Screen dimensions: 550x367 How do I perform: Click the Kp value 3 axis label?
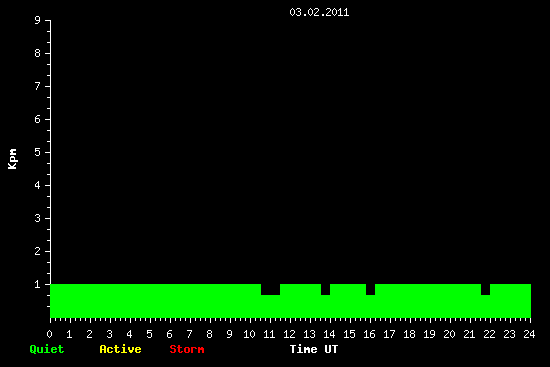pyautogui.click(x=38, y=218)
